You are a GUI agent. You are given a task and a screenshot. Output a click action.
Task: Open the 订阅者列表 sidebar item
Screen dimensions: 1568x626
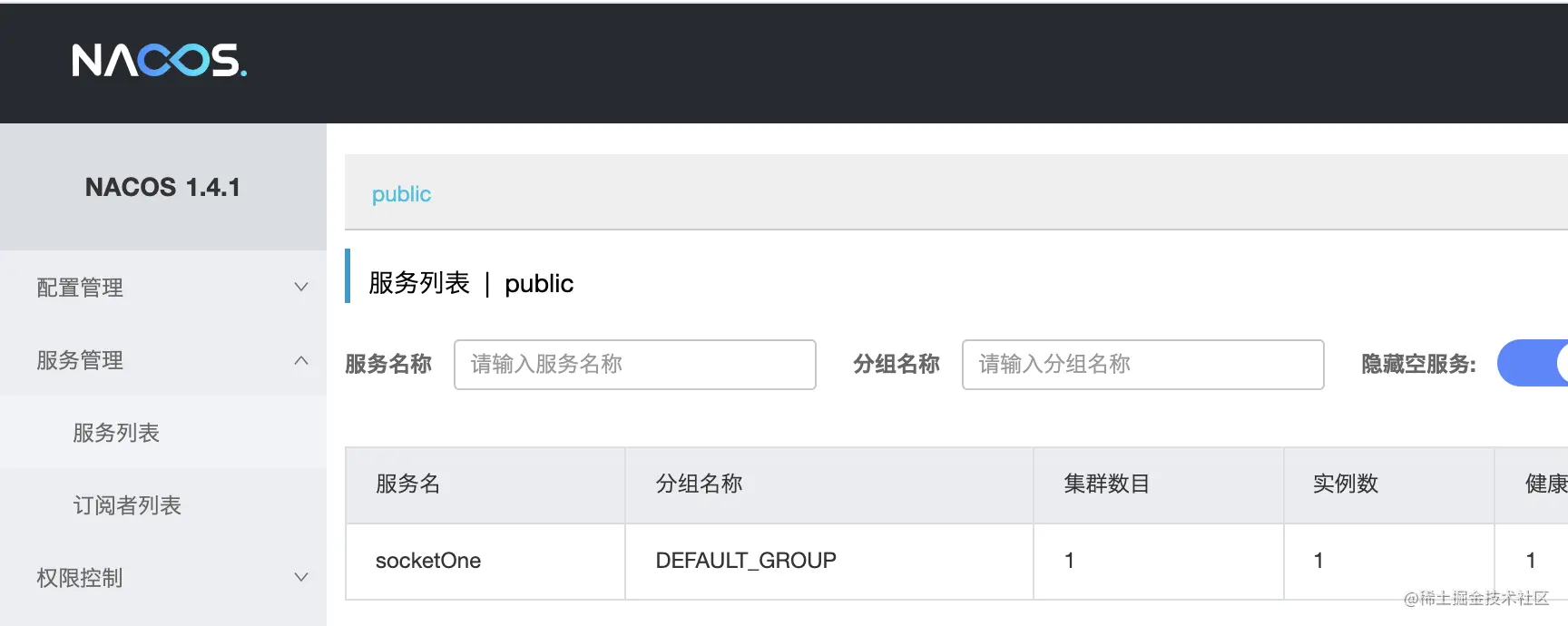(127, 505)
